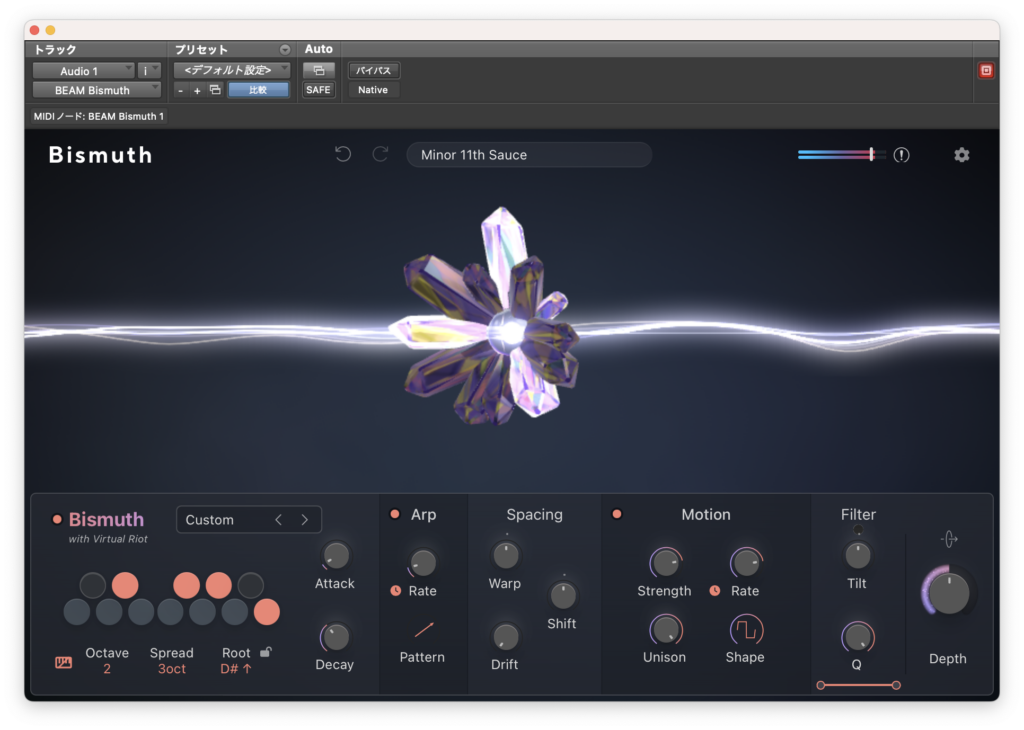The width and height of the screenshot is (1024, 730).
Task: Click the Motion Strength knob
Action: pyautogui.click(x=665, y=562)
